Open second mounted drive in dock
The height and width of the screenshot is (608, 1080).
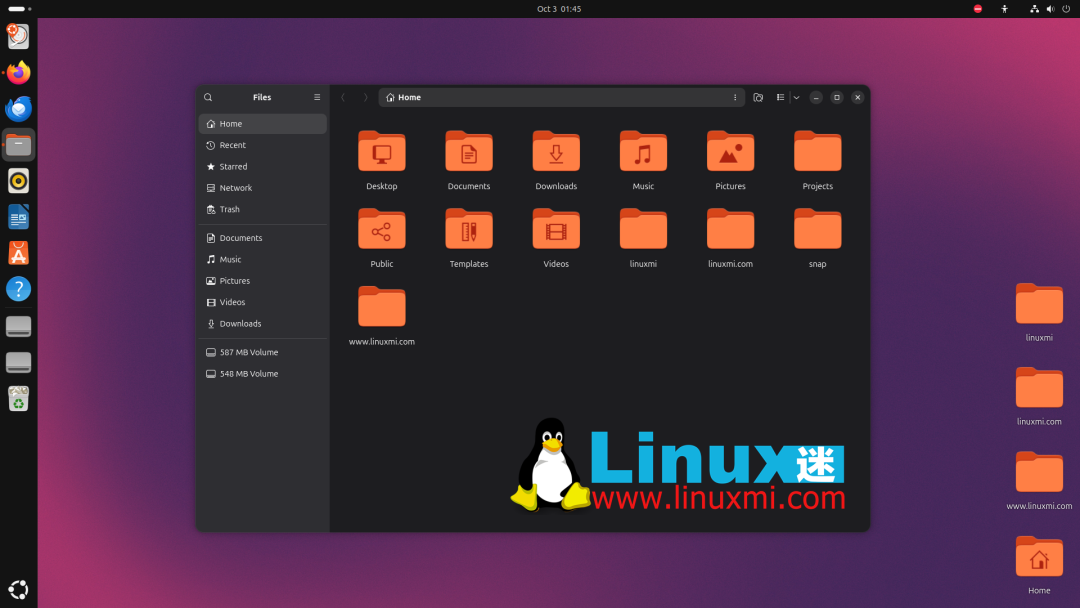[19, 362]
